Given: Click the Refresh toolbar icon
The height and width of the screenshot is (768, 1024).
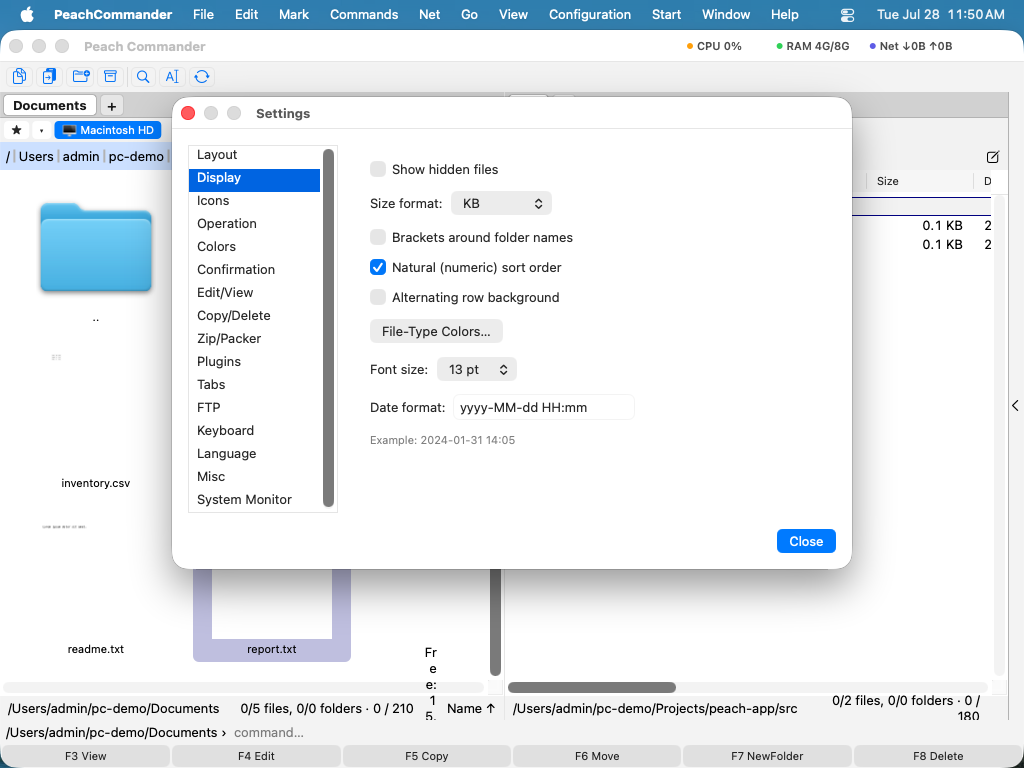Looking at the screenshot, I should pos(202,76).
